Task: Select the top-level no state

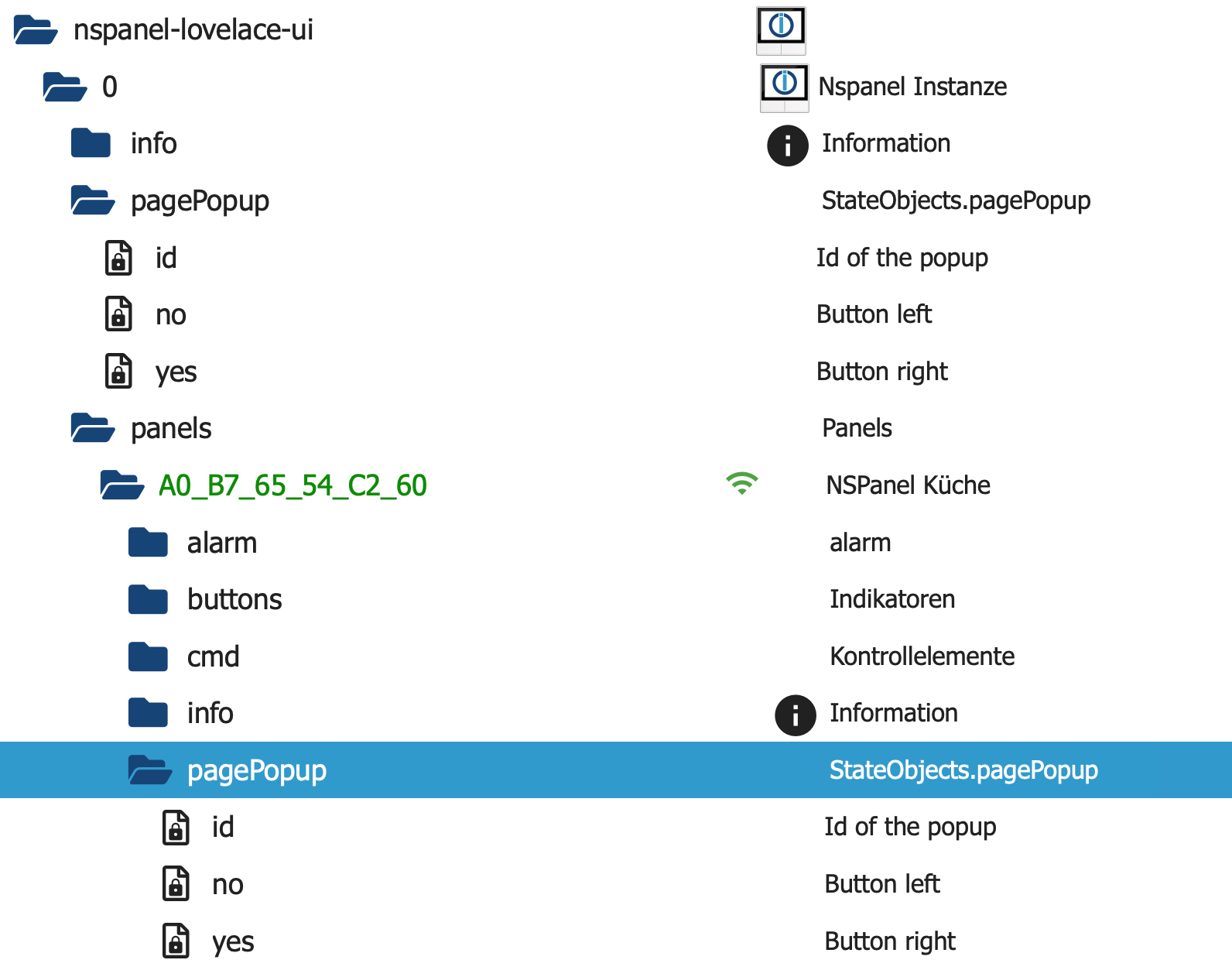Action: click(170, 315)
